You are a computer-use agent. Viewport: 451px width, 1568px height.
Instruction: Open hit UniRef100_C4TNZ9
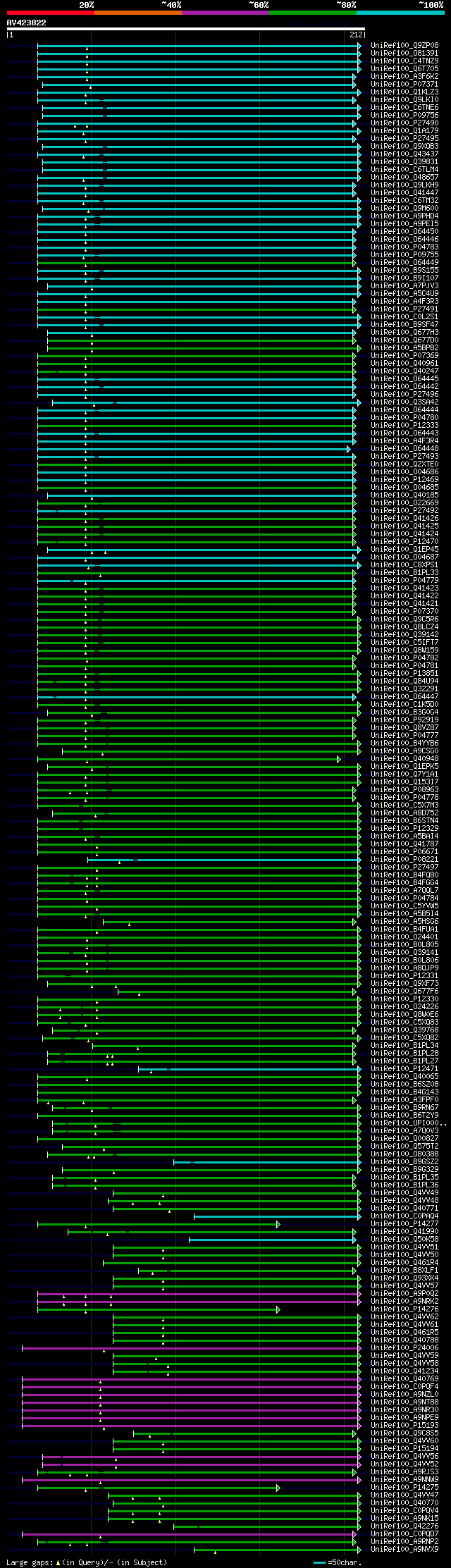pos(404,61)
